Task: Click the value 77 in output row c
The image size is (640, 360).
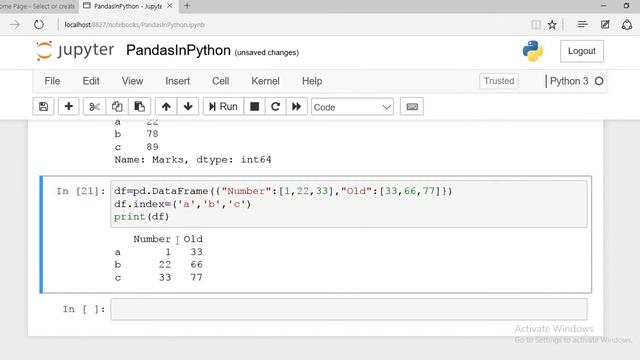Action: pos(196,278)
